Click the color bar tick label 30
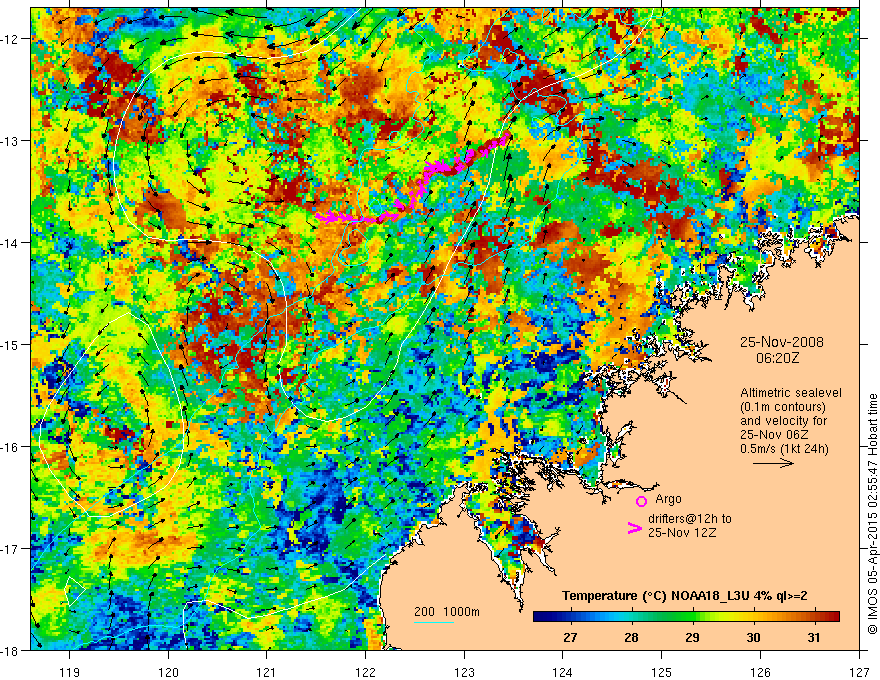Screen dimensions: 880x680 point(753,637)
